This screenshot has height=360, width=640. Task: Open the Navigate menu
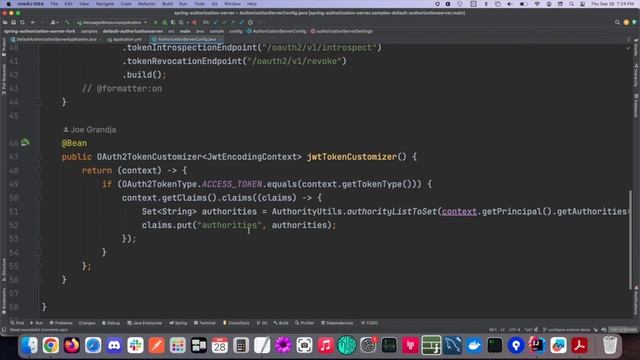(104, 4)
